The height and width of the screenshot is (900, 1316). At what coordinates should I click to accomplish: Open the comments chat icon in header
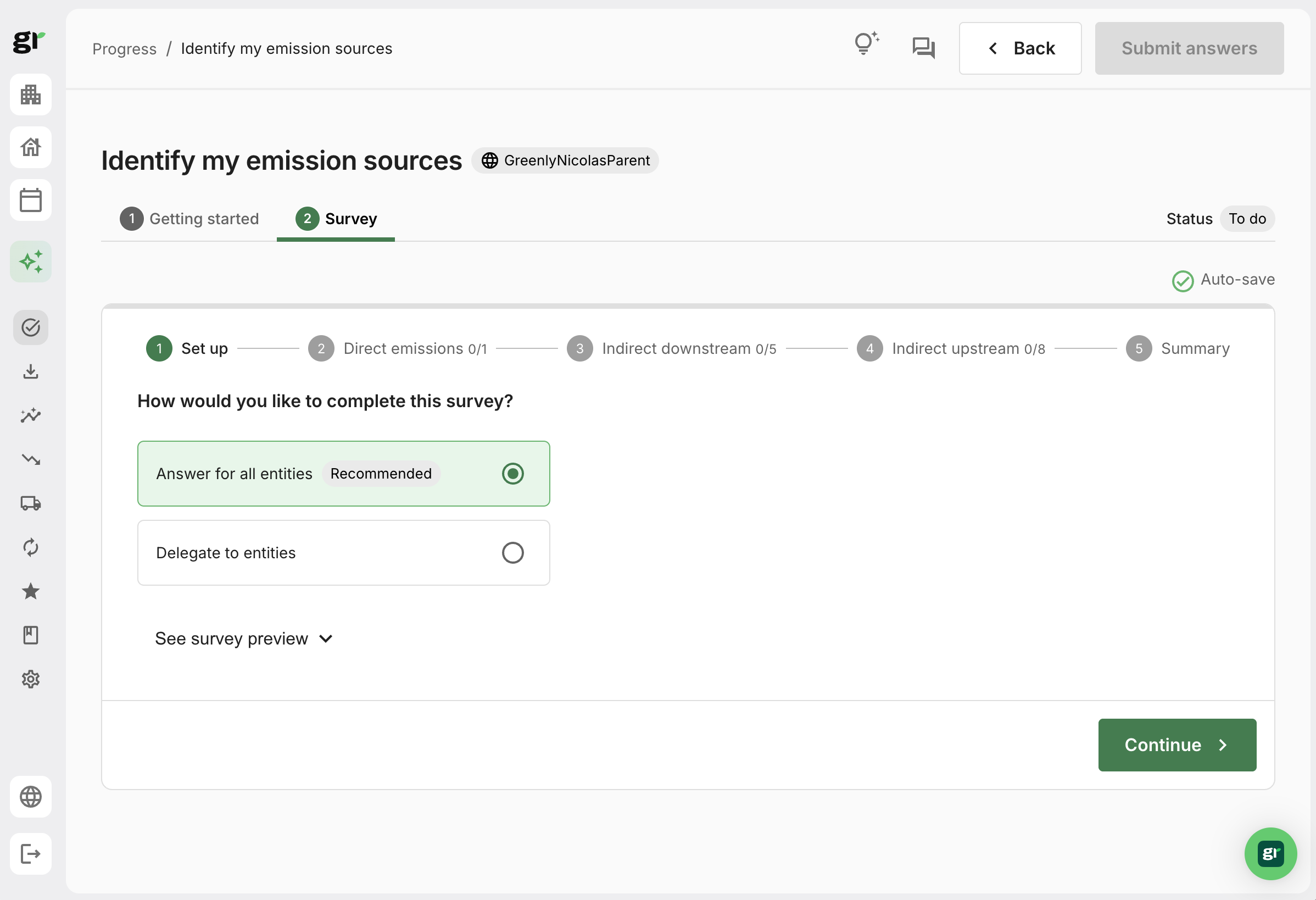924,48
